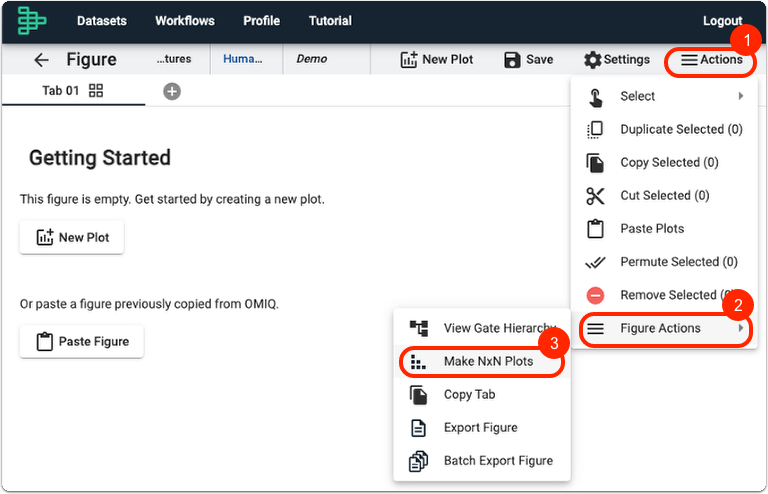This screenshot has height=494, width=768.
Task: Click the Batch Export Figure icon
Action: (x=418, y=461)
